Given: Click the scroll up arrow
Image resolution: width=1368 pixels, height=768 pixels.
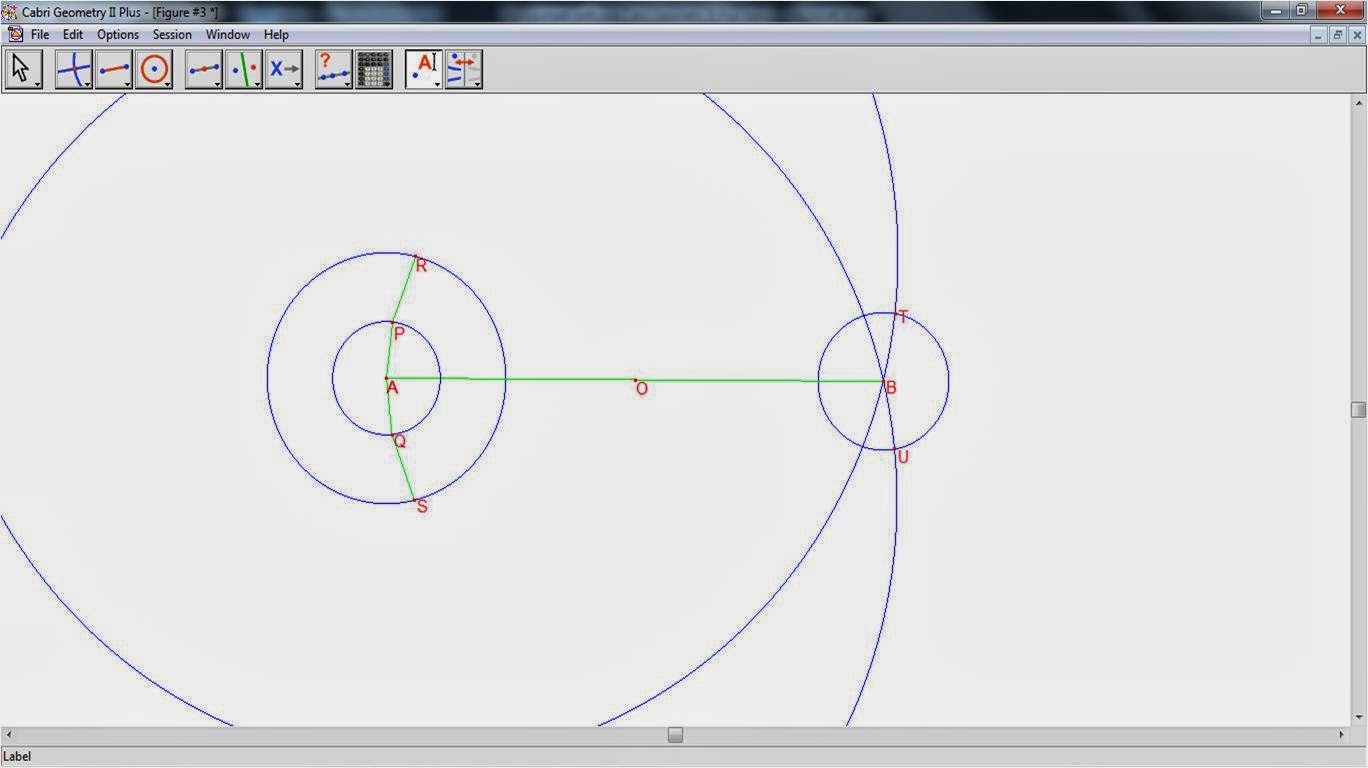Looking at the screenshot, I should tap(1358, 102).
